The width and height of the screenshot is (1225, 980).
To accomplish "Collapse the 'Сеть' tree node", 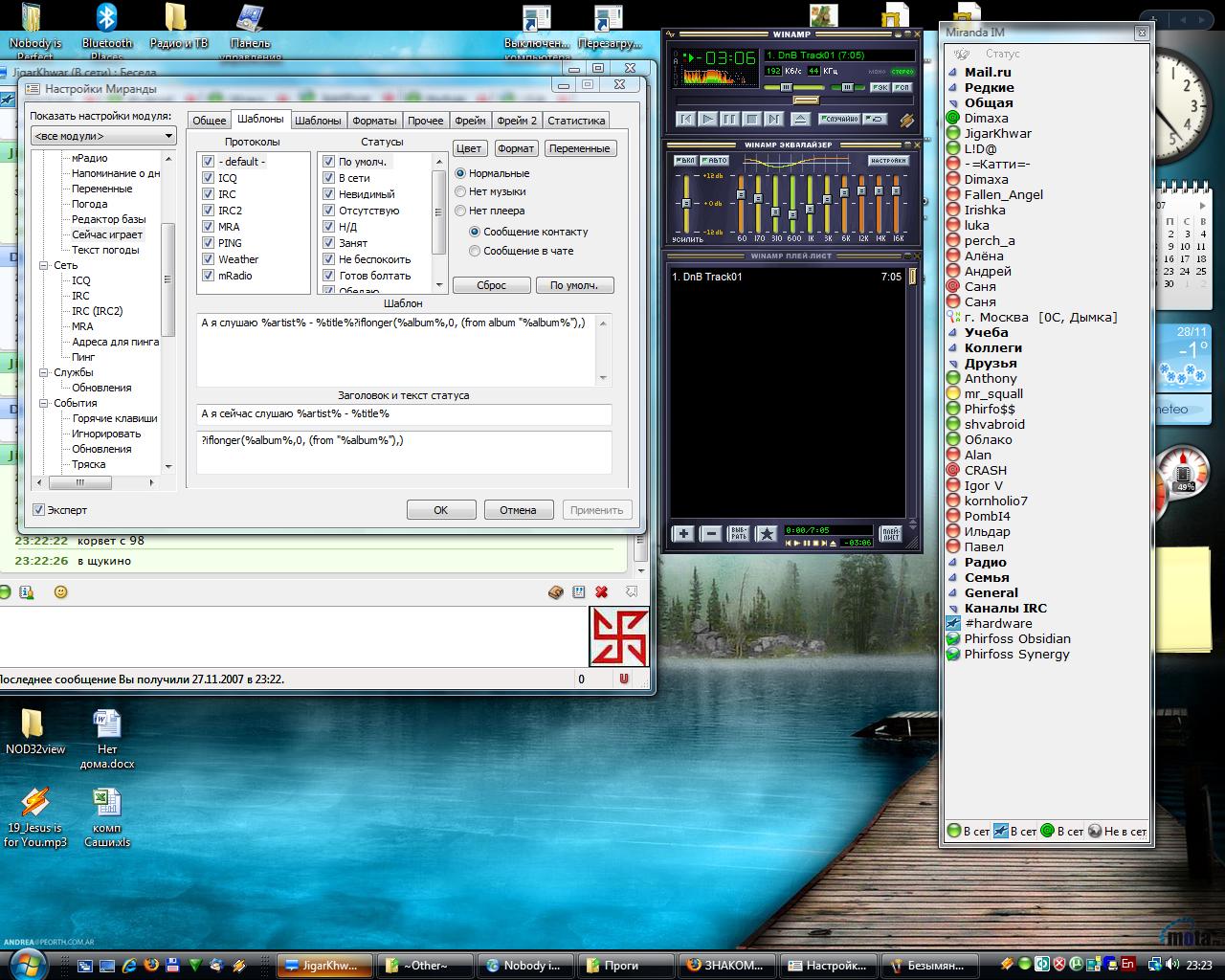I will tap(44, 265).
